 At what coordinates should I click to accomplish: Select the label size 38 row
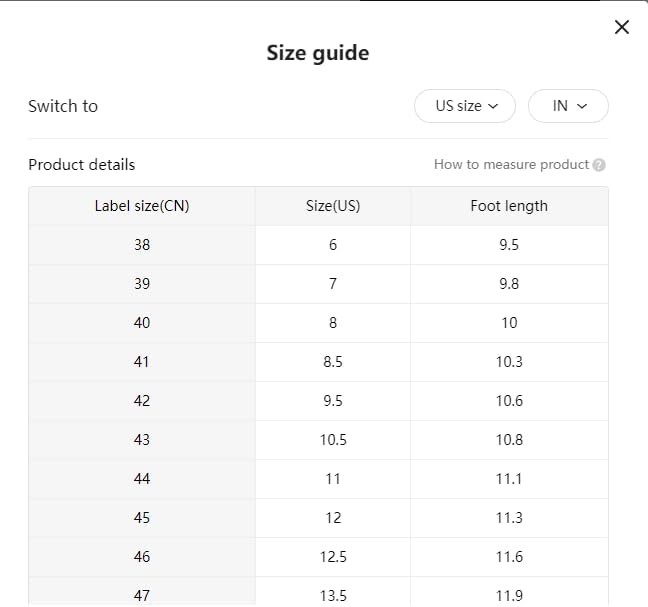(318, 245)
